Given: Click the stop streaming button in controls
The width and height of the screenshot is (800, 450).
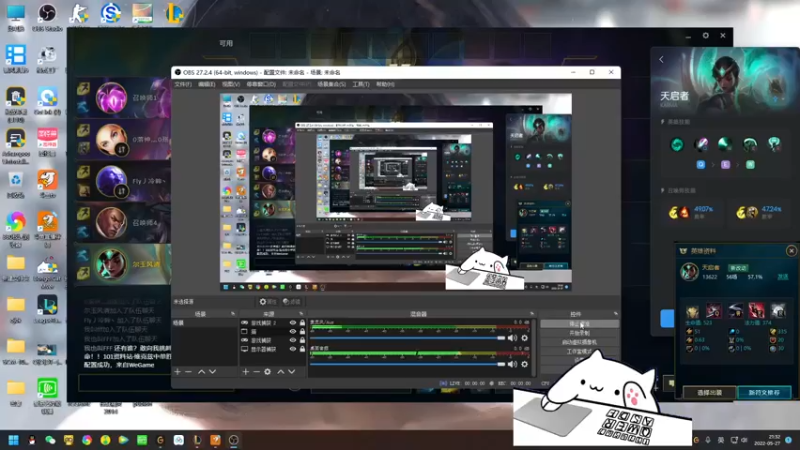Looking at the screenshot, I should click(x=580, y=324).
